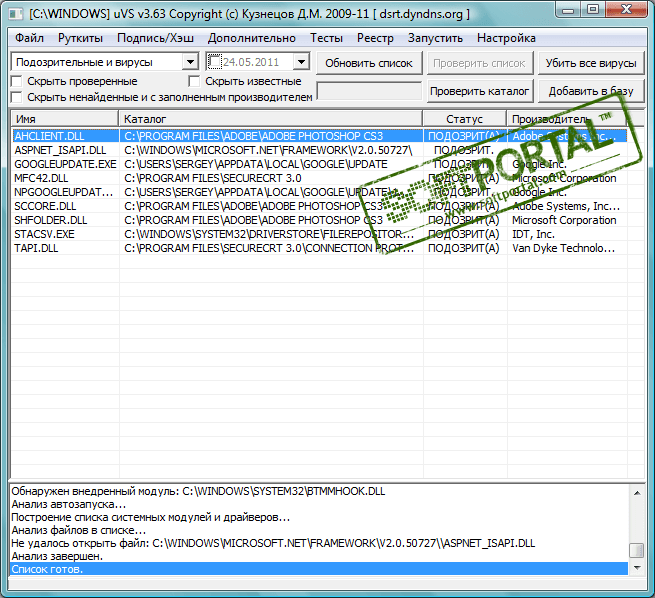Minimize the uVS window

(x=568, y=10)
